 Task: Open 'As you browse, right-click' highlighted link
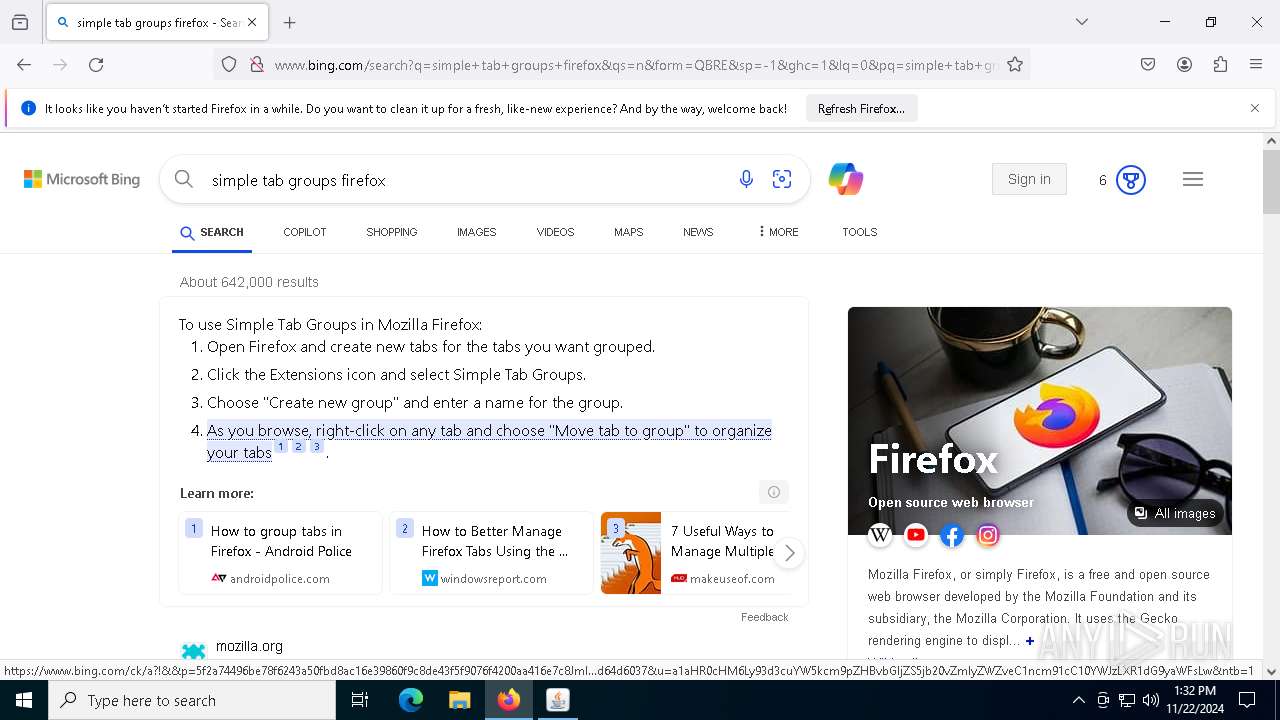click(x=489, y=441)
